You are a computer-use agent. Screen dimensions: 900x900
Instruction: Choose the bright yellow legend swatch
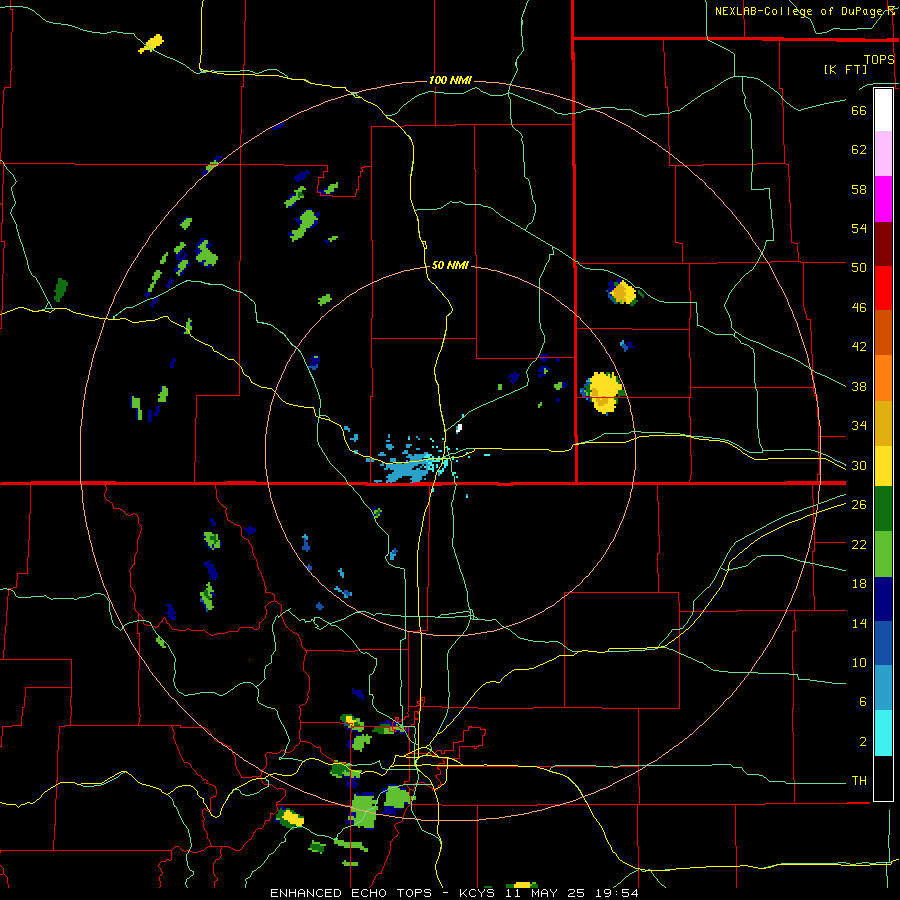[x=883, y=465]
